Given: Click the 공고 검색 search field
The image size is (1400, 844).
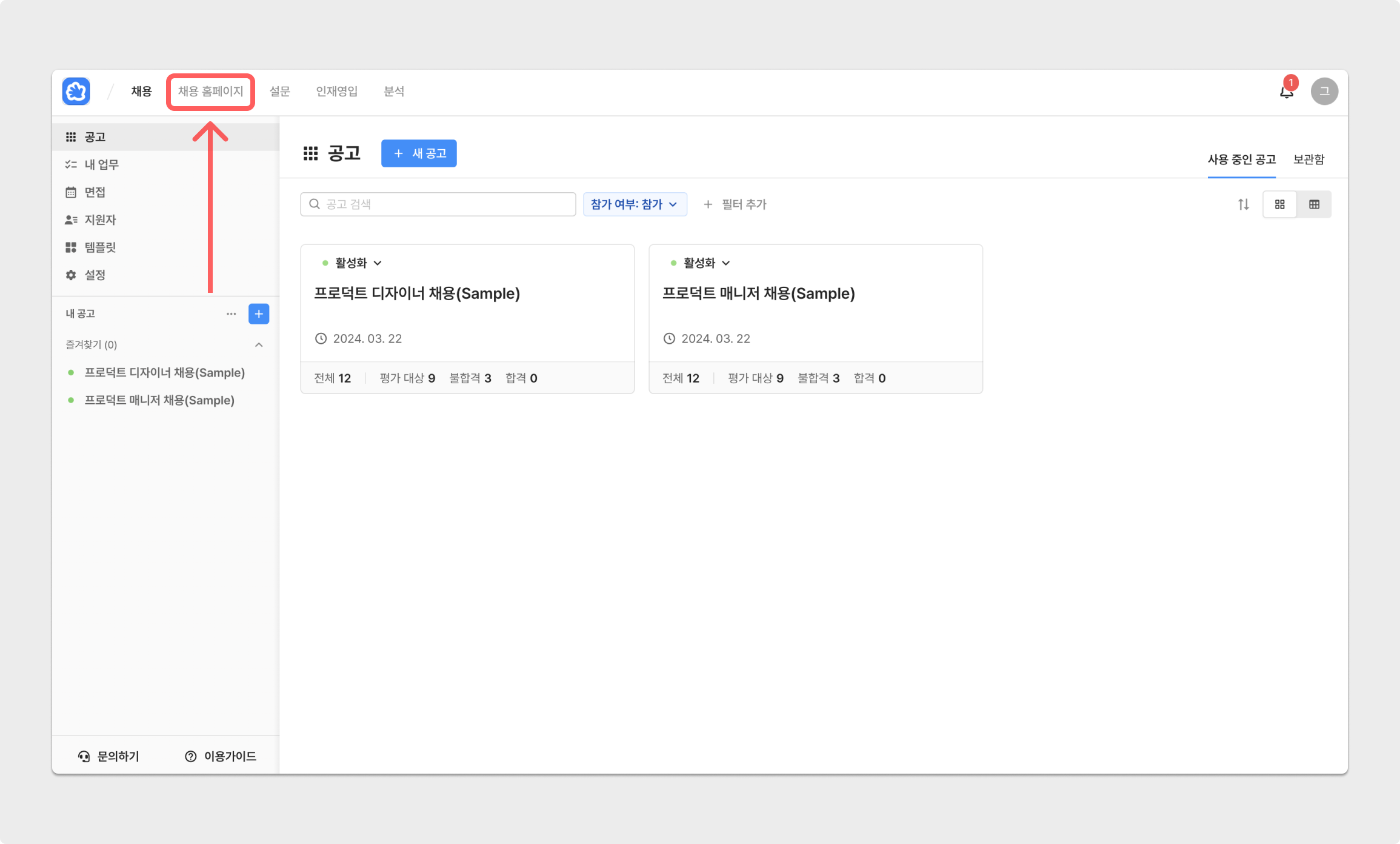Looking at the screenshot, I should click(438, 204).
